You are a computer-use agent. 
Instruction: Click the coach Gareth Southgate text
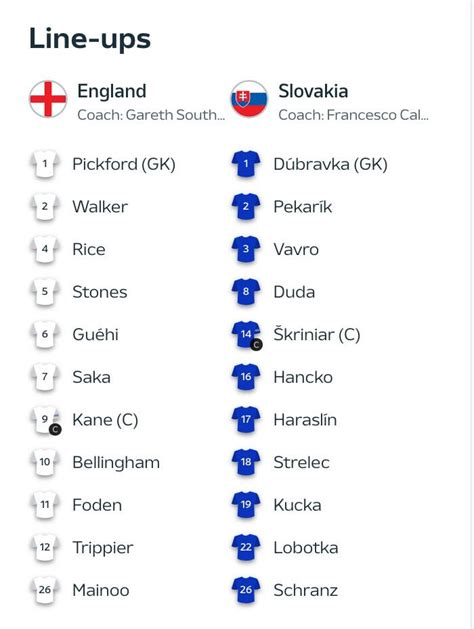pos(151,115)
